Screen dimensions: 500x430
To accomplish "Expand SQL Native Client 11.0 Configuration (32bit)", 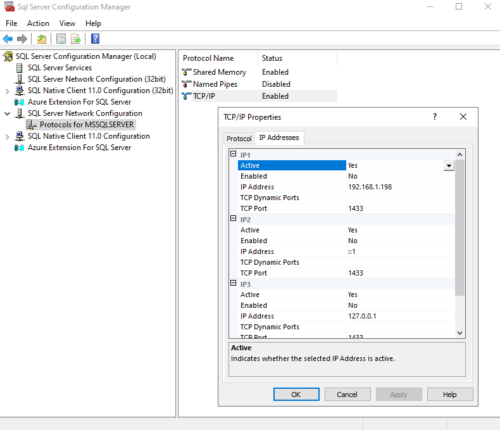I will (7, 91).
